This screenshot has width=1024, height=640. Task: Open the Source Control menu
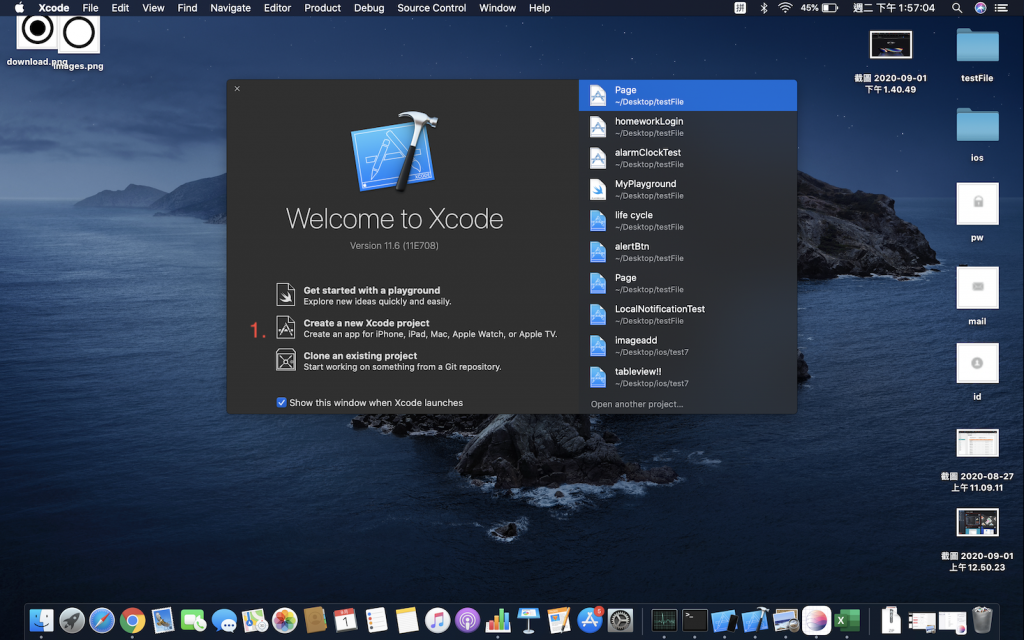432,8
